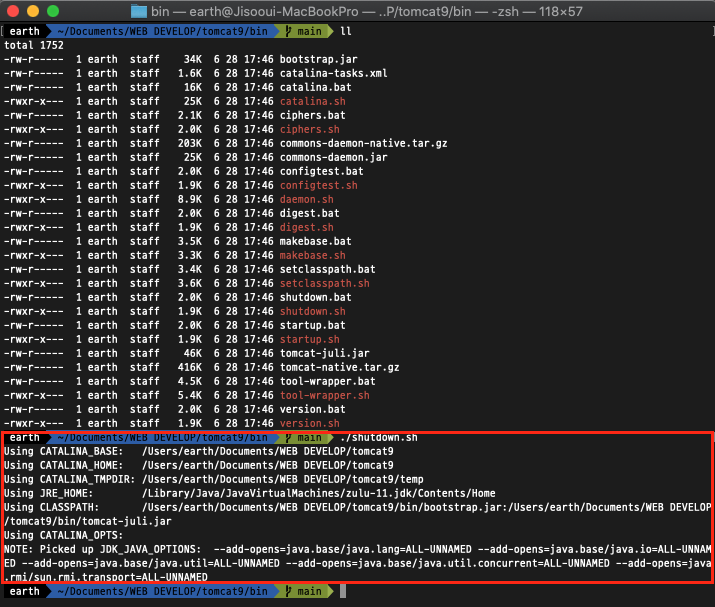Click the file name setclasspath.bat

click(x=327, y=270)
